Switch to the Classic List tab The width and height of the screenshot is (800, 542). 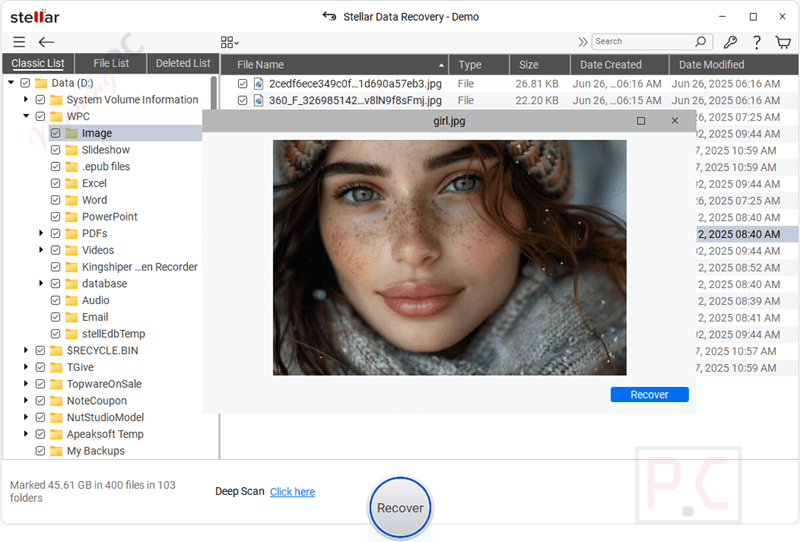click(38, 63)
